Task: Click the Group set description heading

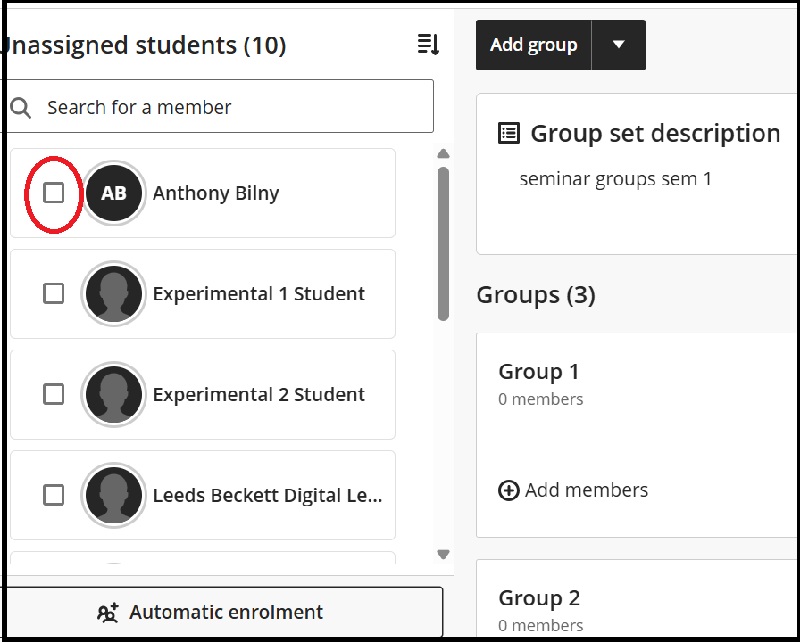Action: click(x=655, y=134)
